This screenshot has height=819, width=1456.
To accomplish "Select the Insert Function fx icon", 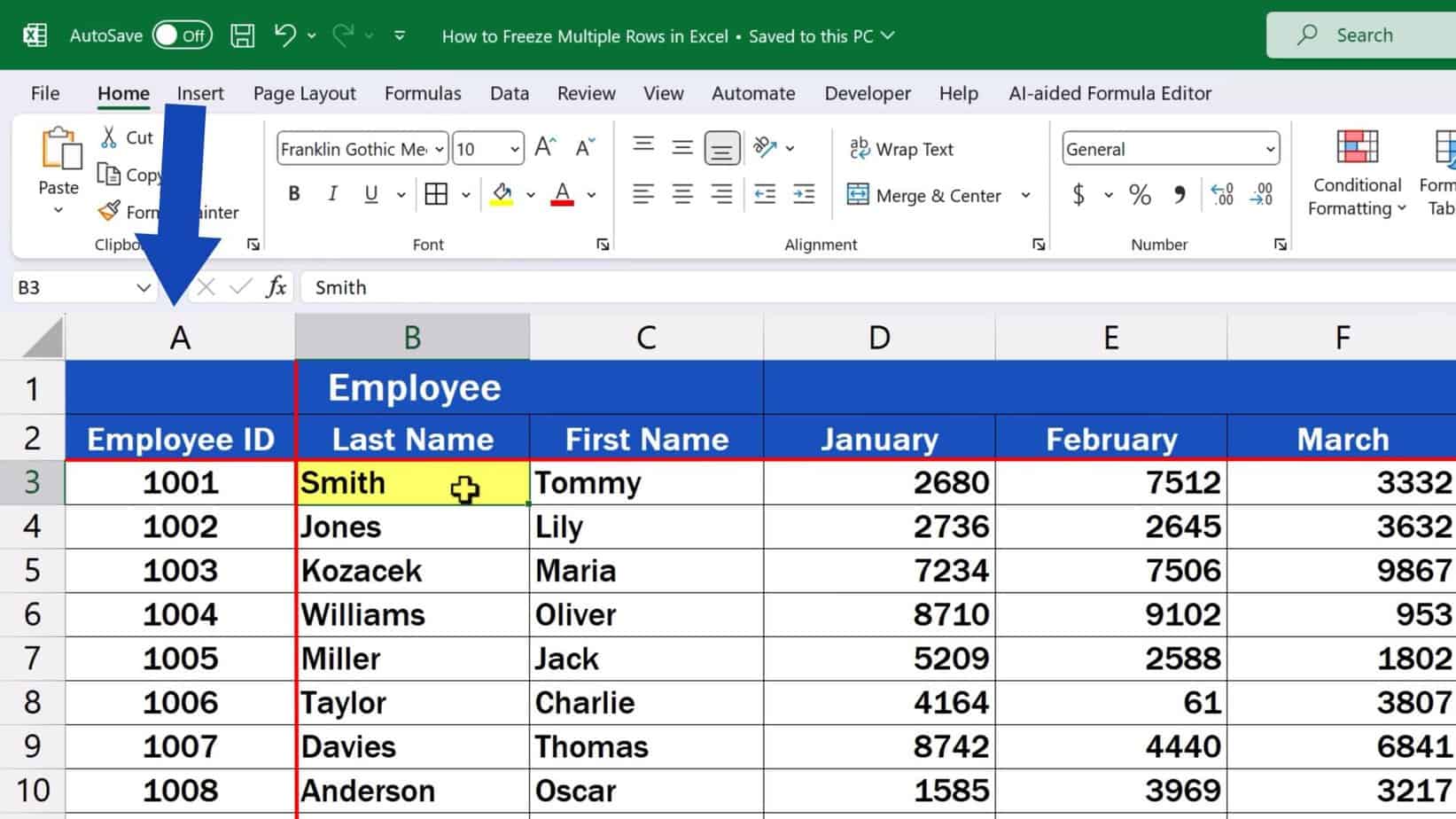I will point(275,286).
